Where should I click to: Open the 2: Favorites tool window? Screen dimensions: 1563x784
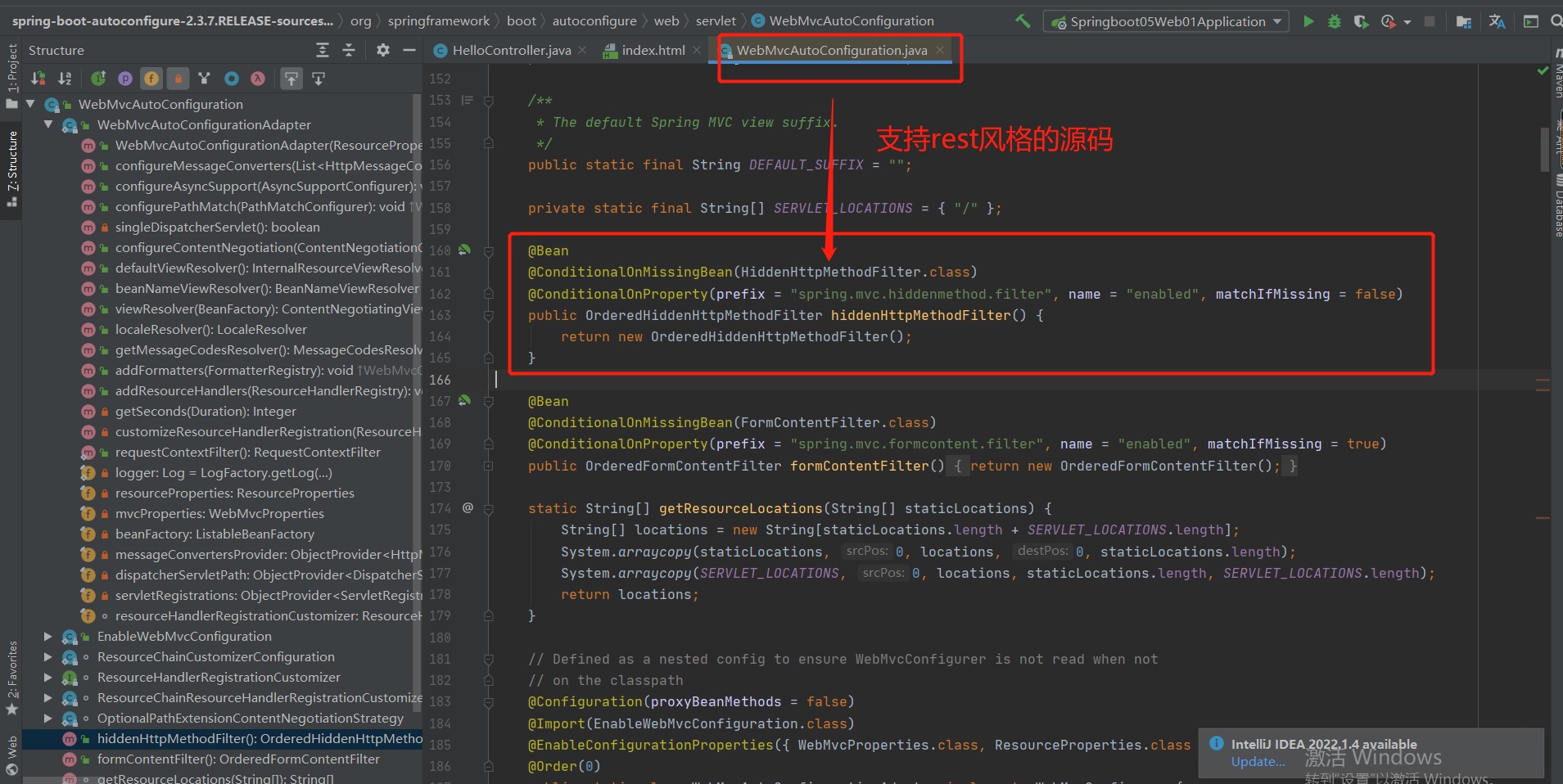(x=11, y=678)
